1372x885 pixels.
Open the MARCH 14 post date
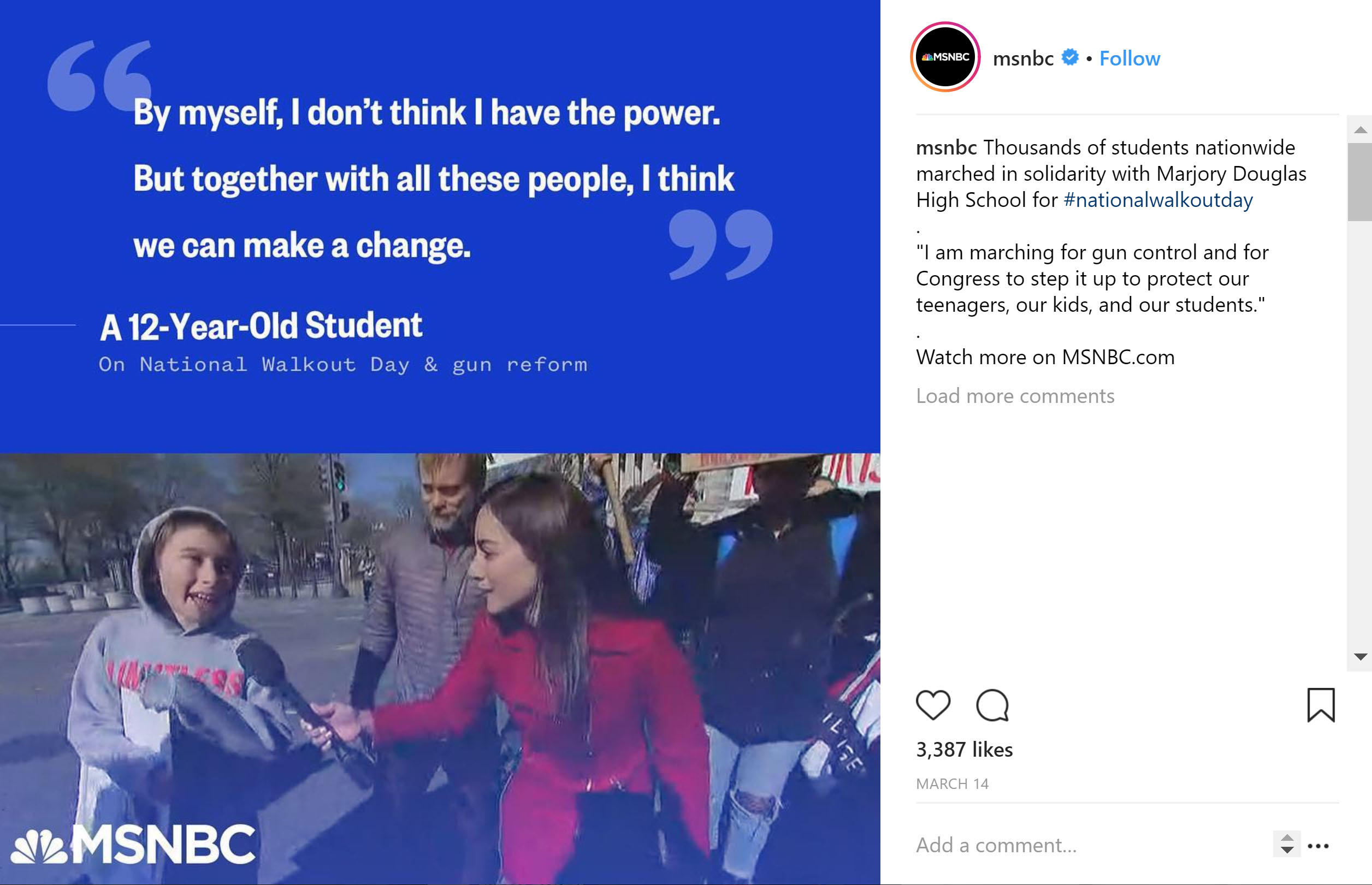tap(952, 784)
